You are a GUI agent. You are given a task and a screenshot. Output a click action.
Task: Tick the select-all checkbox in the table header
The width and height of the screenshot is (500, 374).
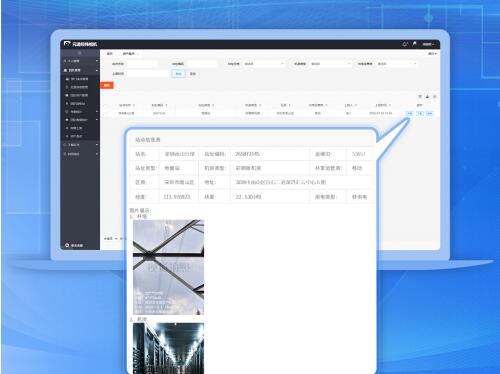pos(106,105)
